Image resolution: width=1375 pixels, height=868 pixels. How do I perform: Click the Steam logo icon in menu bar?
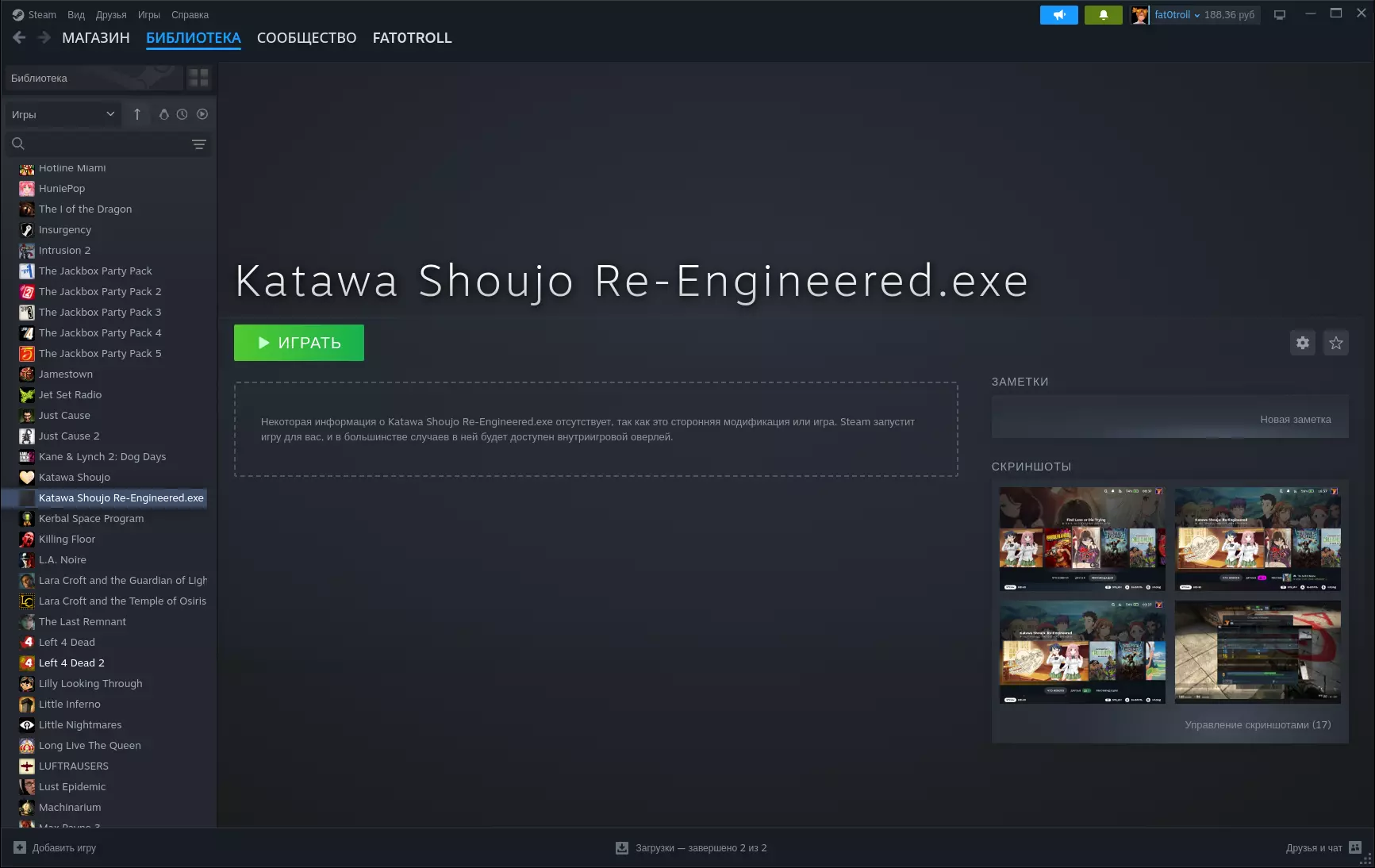pyautogui.click(x=17, y=15)
